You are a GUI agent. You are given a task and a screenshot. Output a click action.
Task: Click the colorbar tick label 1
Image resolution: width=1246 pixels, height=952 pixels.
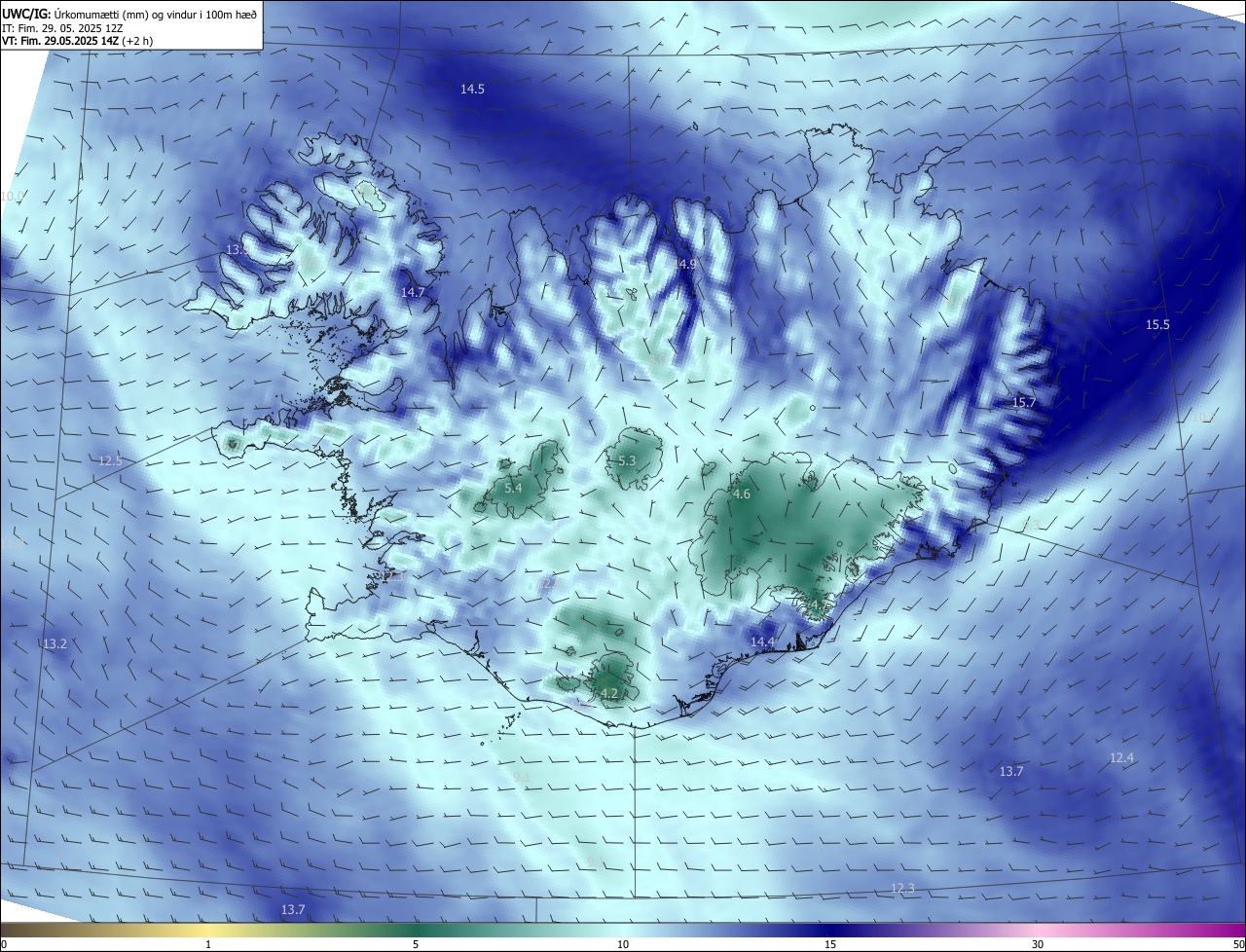point(208,944)
